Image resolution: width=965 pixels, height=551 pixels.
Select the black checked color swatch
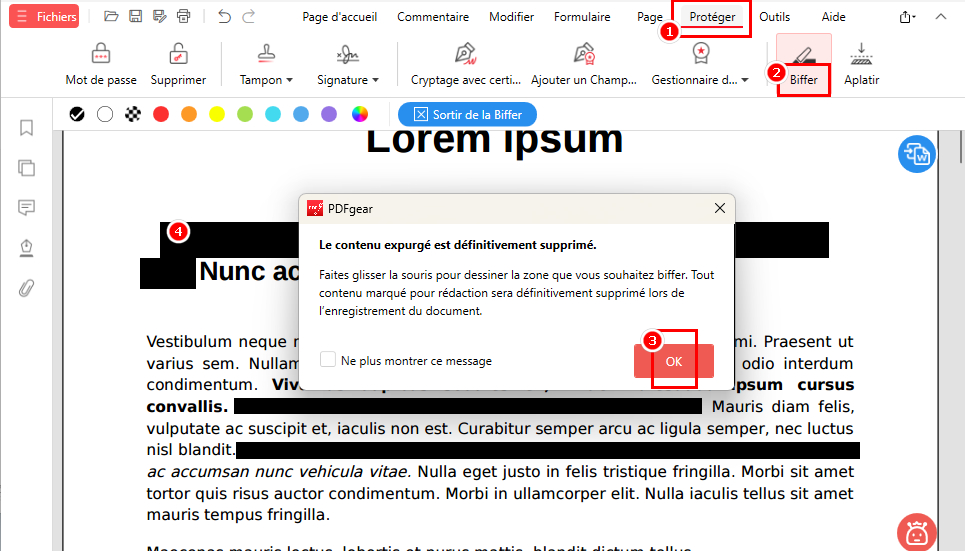click(77, 115)
